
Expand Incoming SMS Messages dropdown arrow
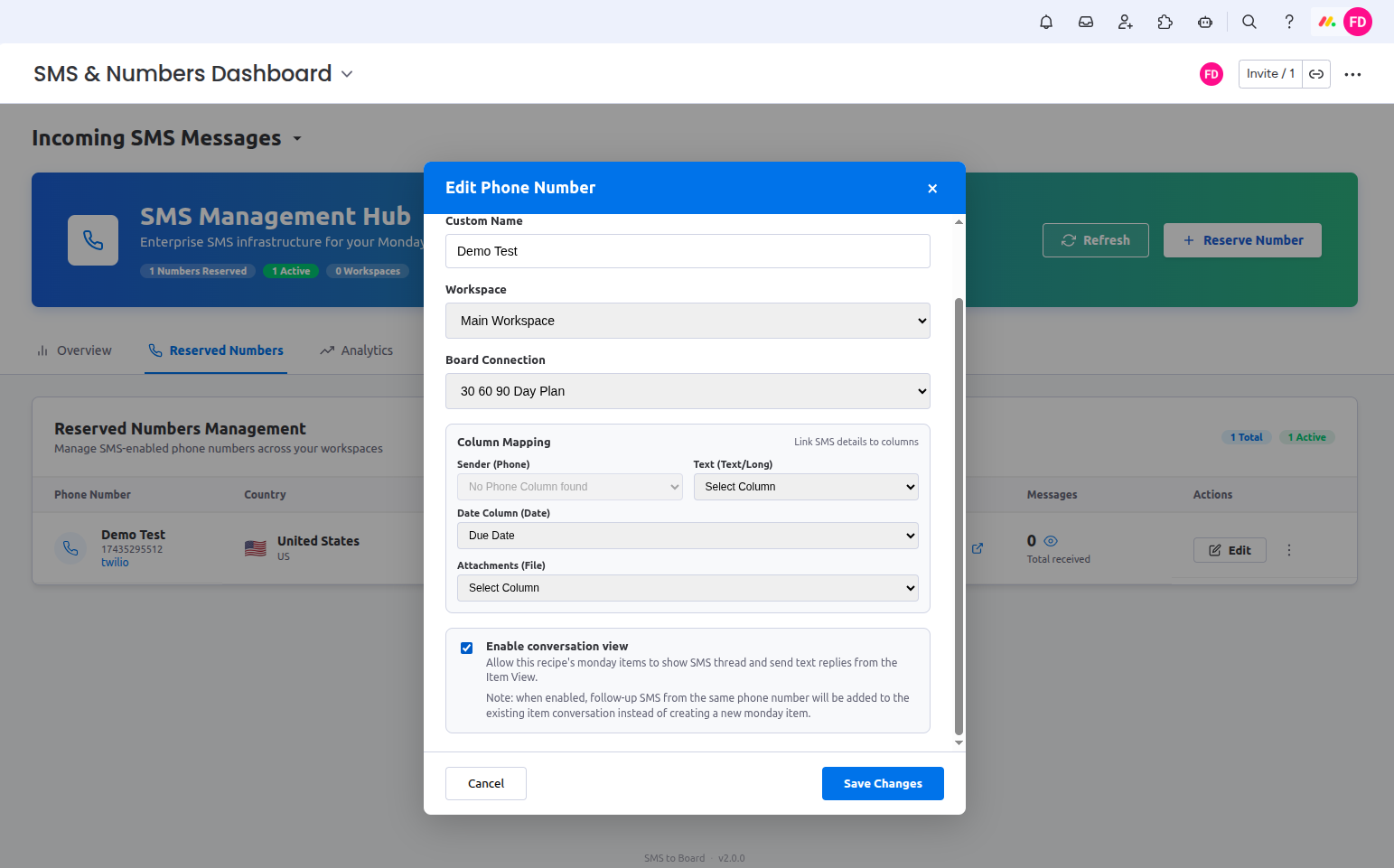click(297, 138)
